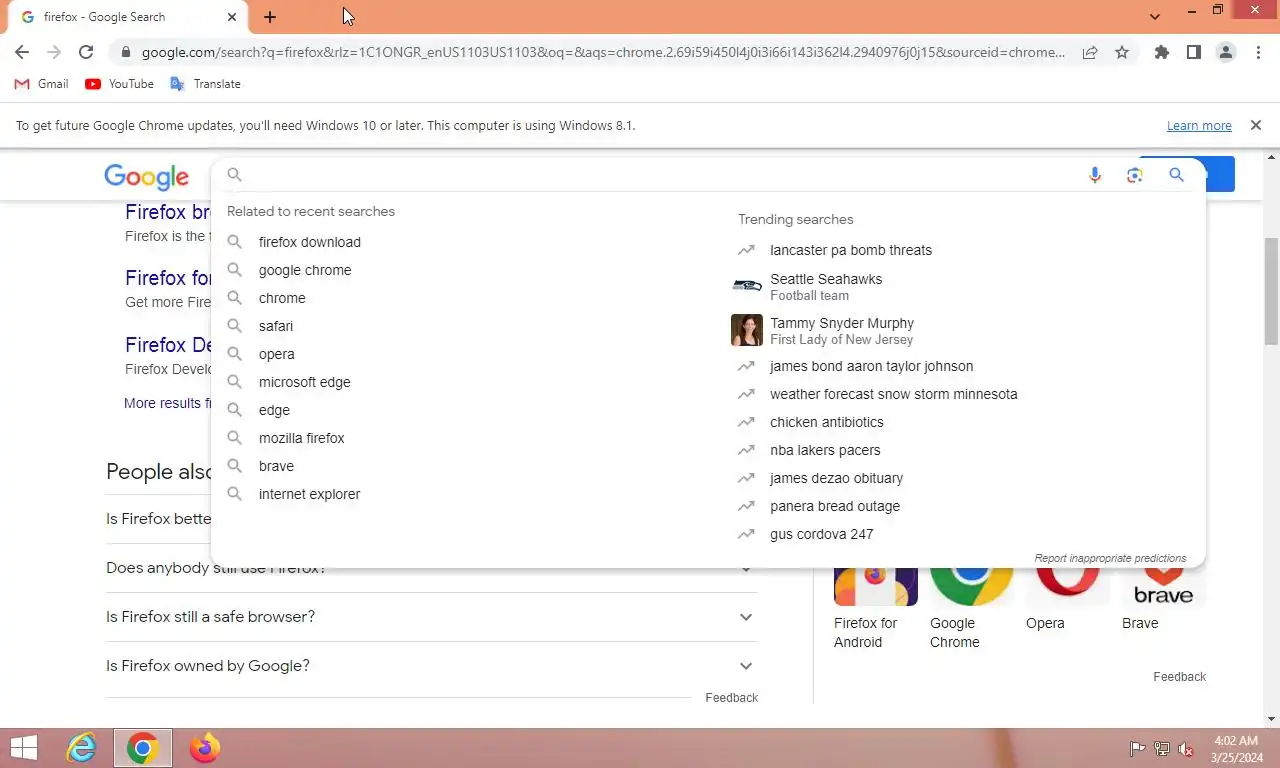Open the Translate bookmark
Viewport: 1280px width, 768px height.
(x=205, y=84)
